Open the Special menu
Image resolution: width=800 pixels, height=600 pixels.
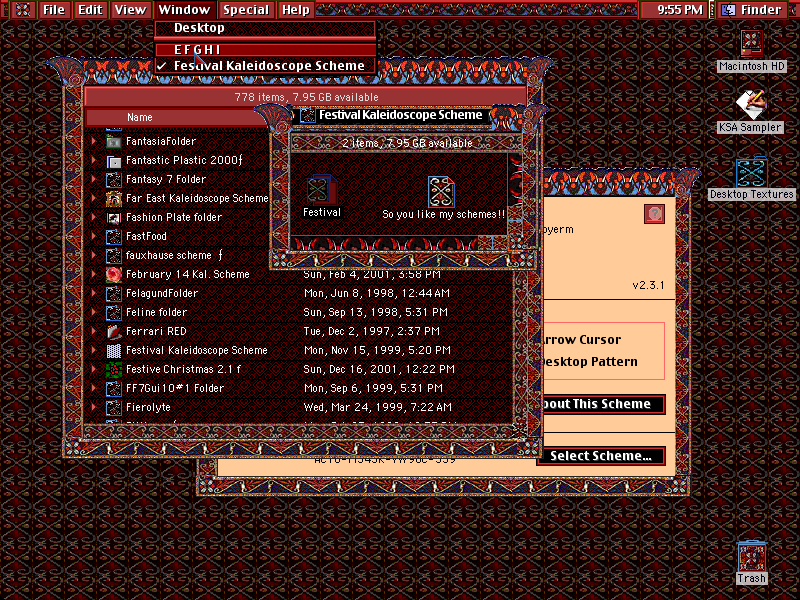click(x=246, y=10)
